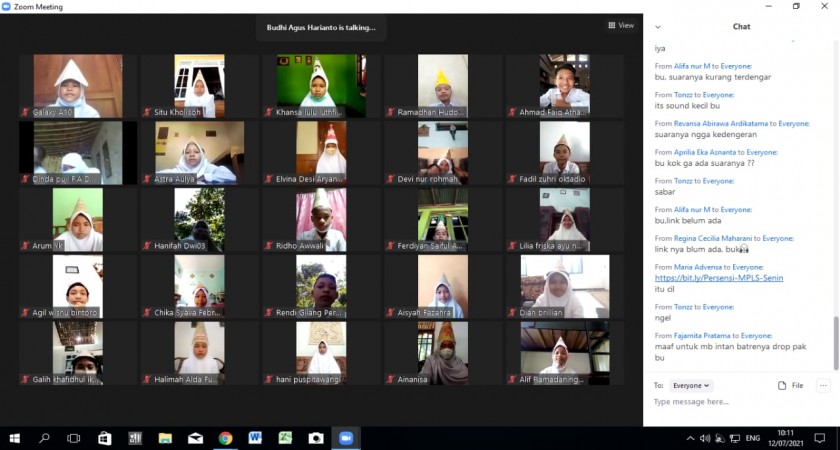Click the muted mic icon on Astra Aulya
Image resolution: width=840 pixels, height=450 pixels.
click(147, 179)
